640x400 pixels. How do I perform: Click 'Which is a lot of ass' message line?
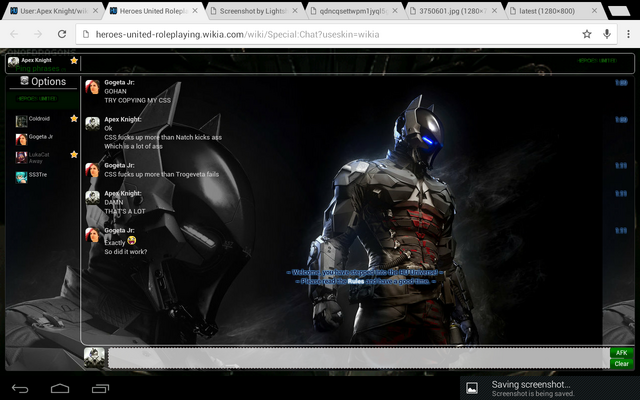tap(133, 146)
